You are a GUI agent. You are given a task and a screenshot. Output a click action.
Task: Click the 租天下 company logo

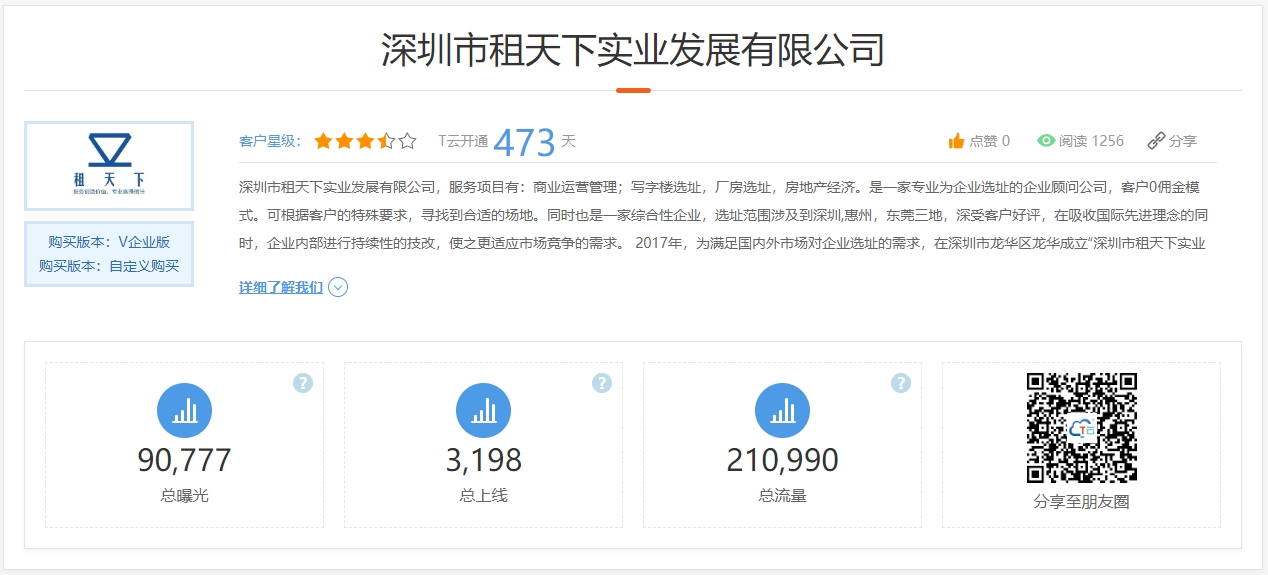[x=109, y=166]
